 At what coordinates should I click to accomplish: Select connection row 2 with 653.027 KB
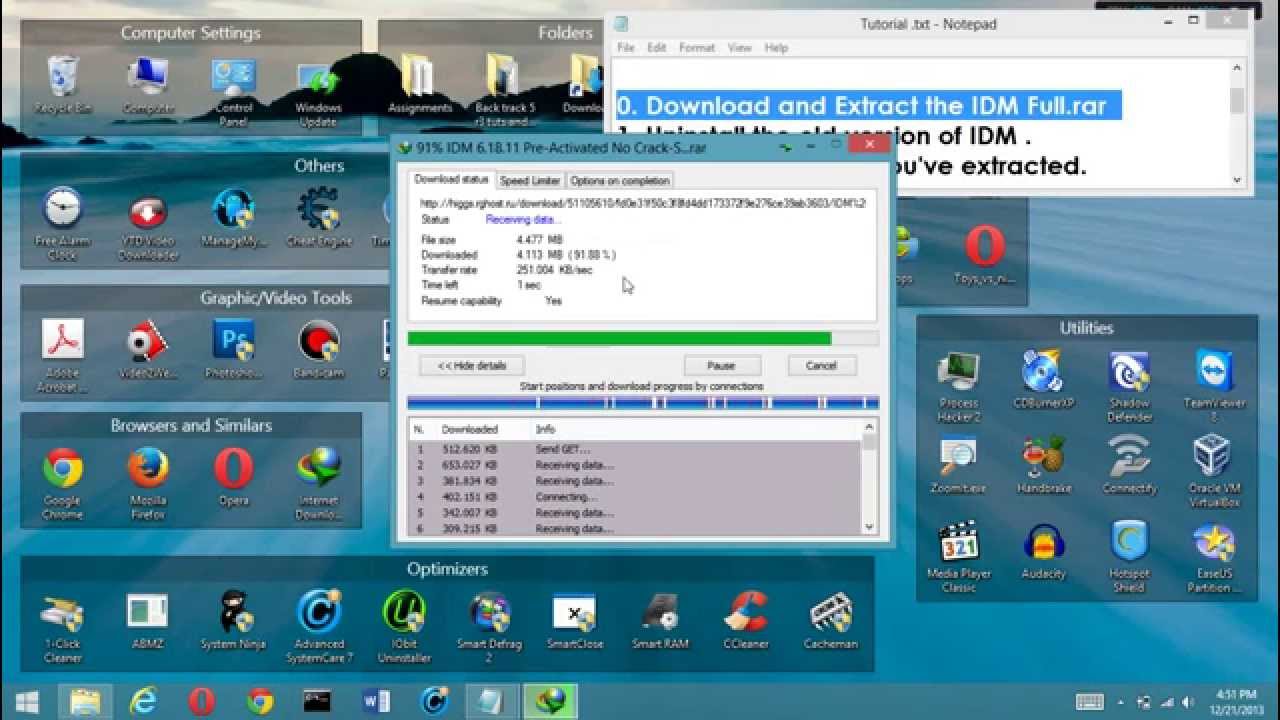[x=635, y=465]
